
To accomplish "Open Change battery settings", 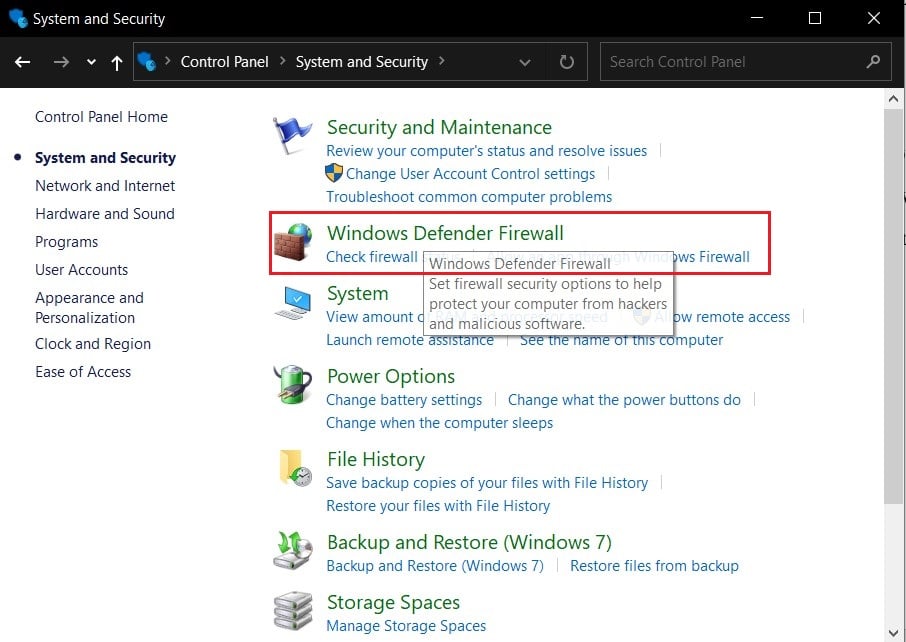I will pyautogui.click(x=404, y=399).
